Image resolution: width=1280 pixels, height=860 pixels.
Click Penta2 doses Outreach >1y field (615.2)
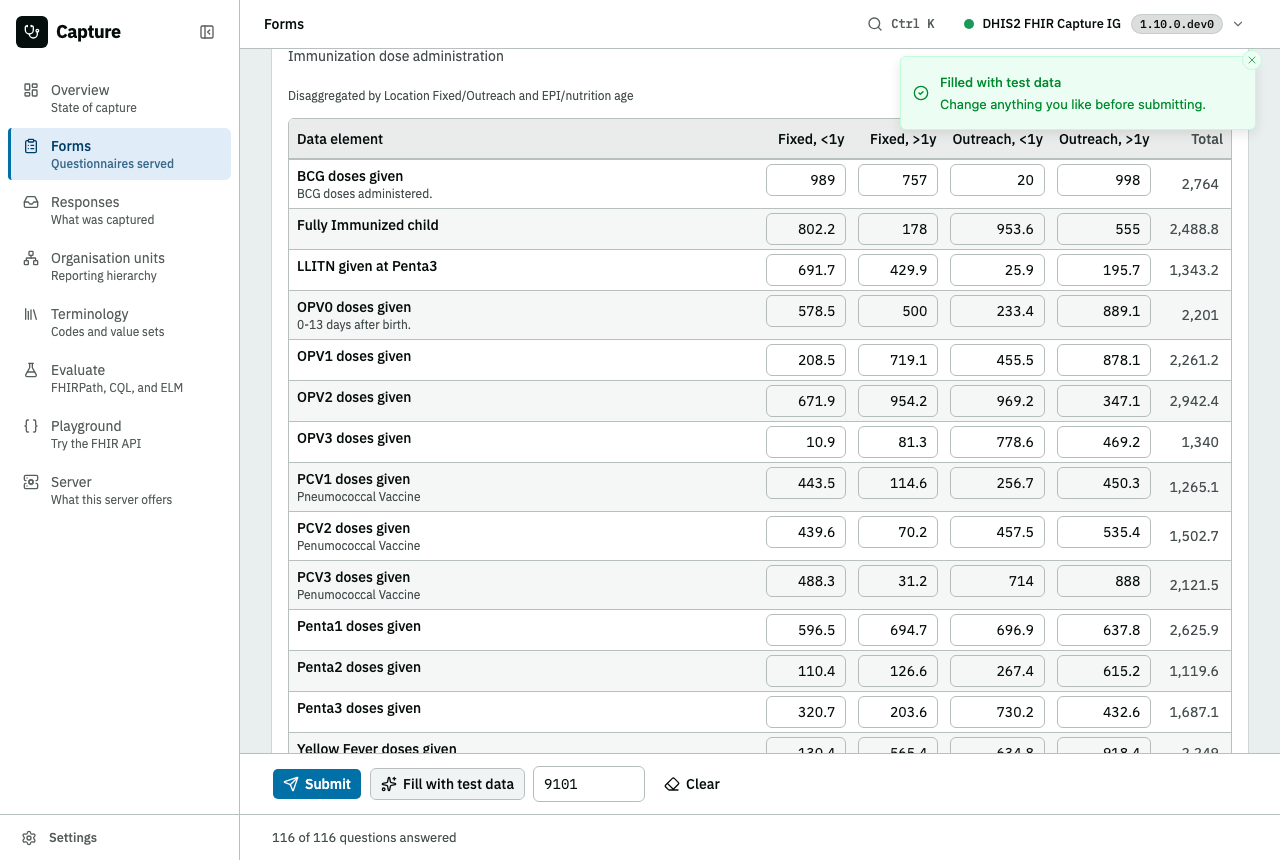coord(1103,671)
